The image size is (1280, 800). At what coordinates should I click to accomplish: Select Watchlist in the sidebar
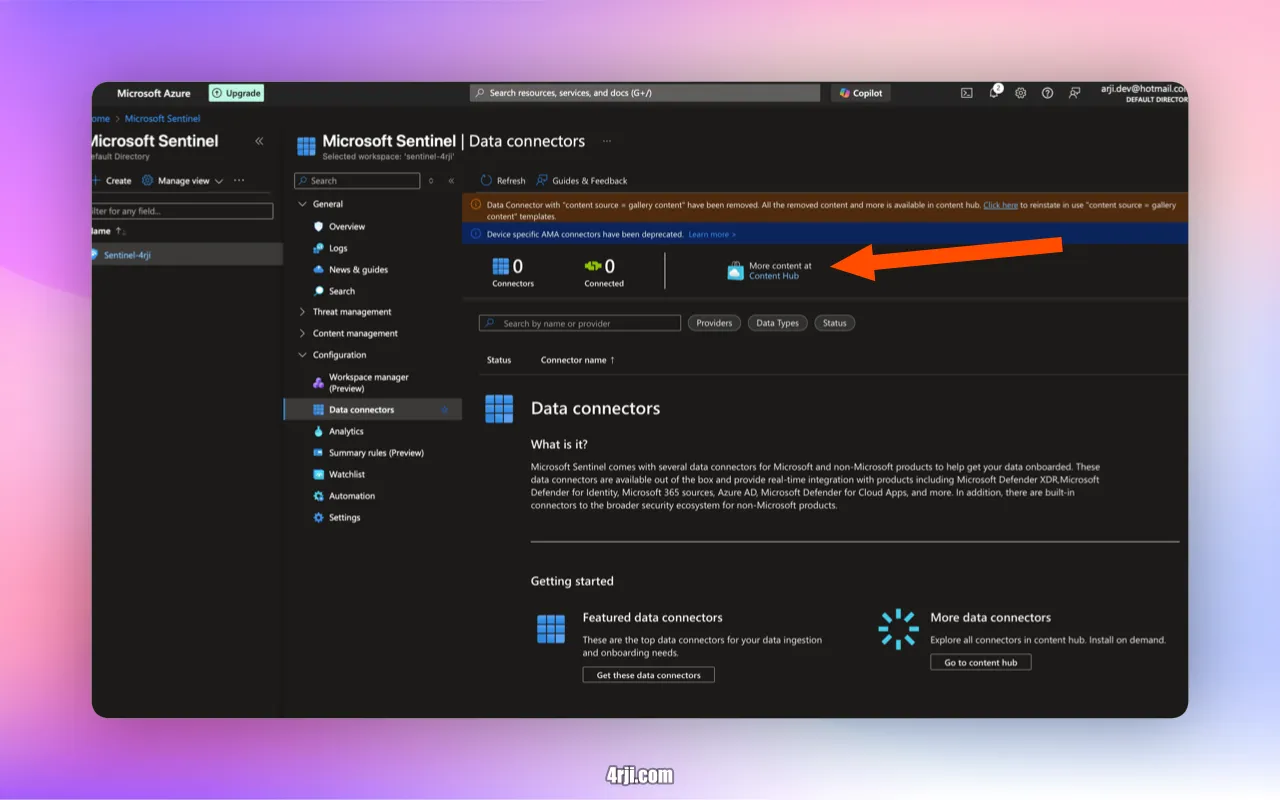tap(347, 474)
